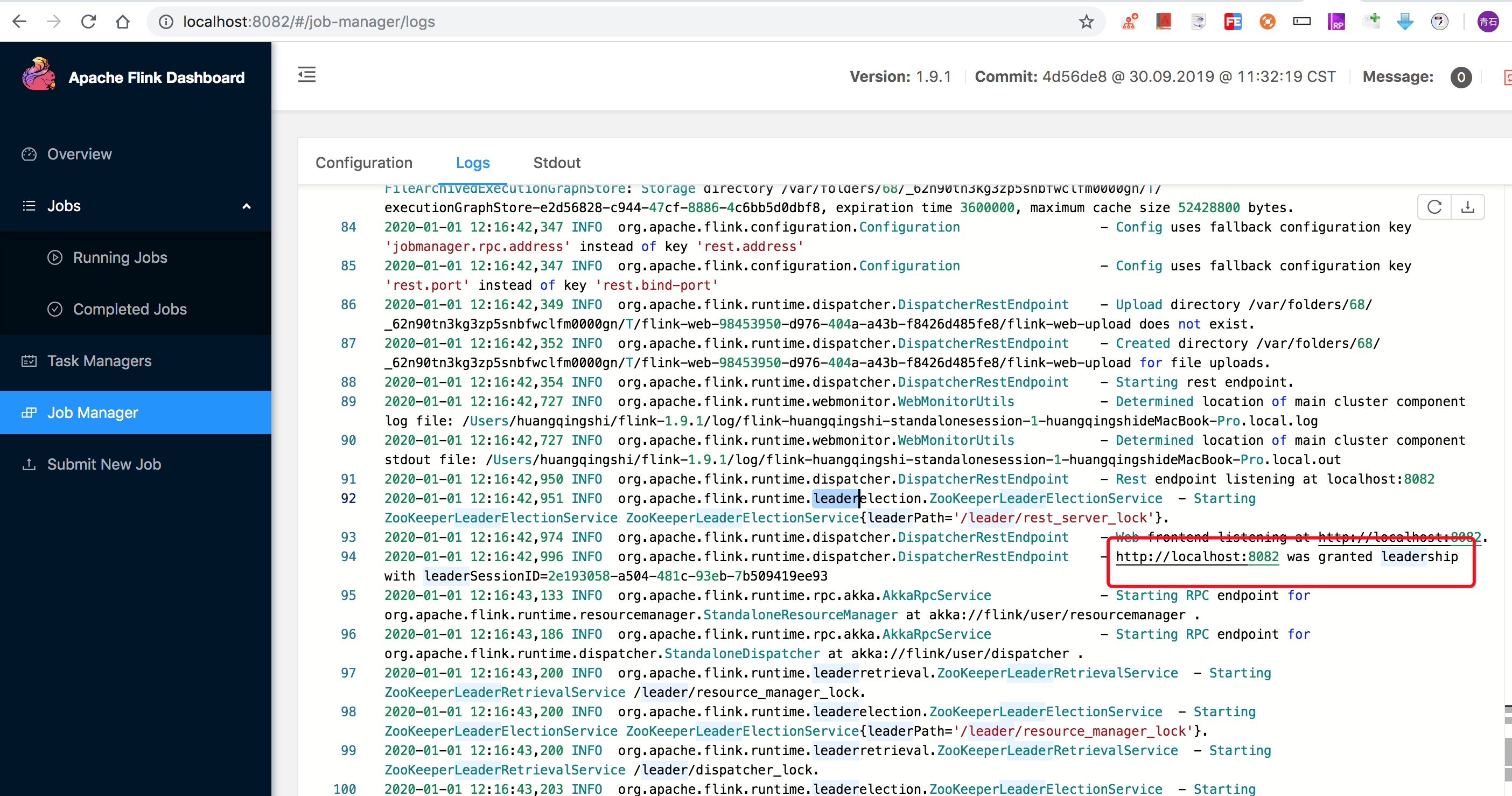Click the browser home icon
The width and height of the screenshot is (1512, 796).
coord(123,22)
